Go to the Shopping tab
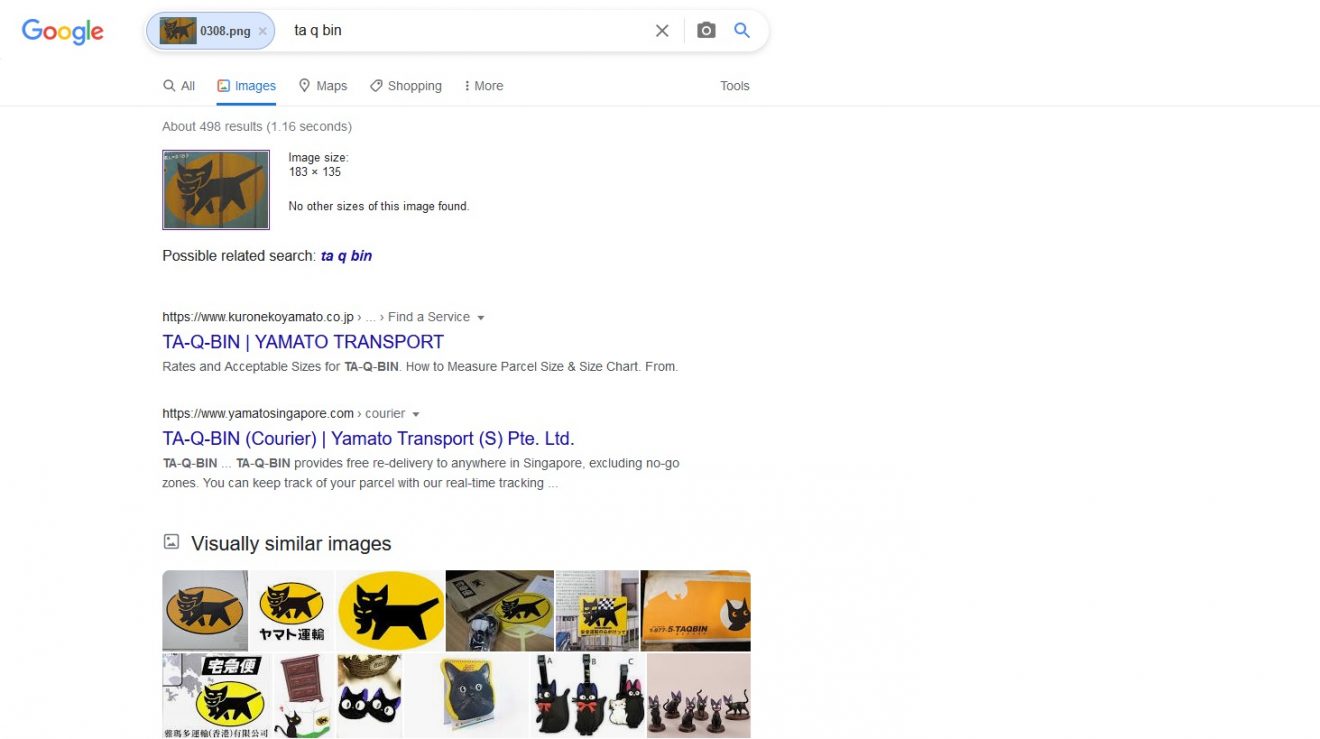This screenshot has width=1320, height=739. [406, 86]
